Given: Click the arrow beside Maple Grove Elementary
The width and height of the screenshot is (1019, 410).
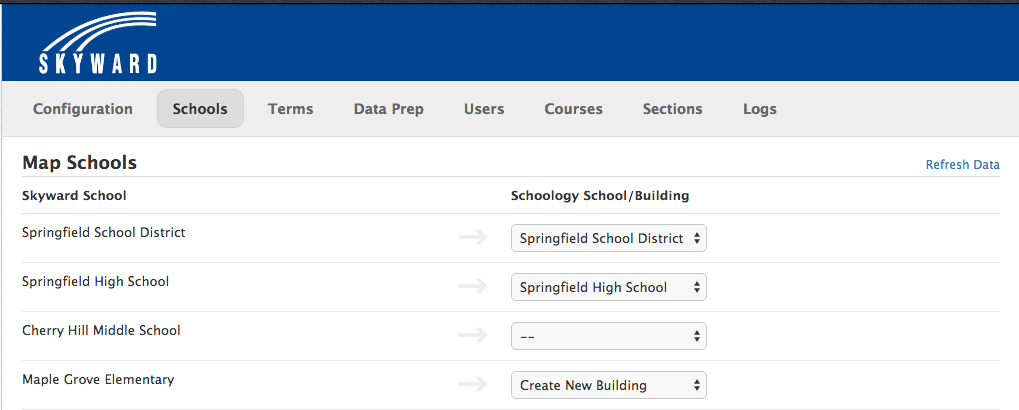Looking at the screenshot, I should point(472,384).
